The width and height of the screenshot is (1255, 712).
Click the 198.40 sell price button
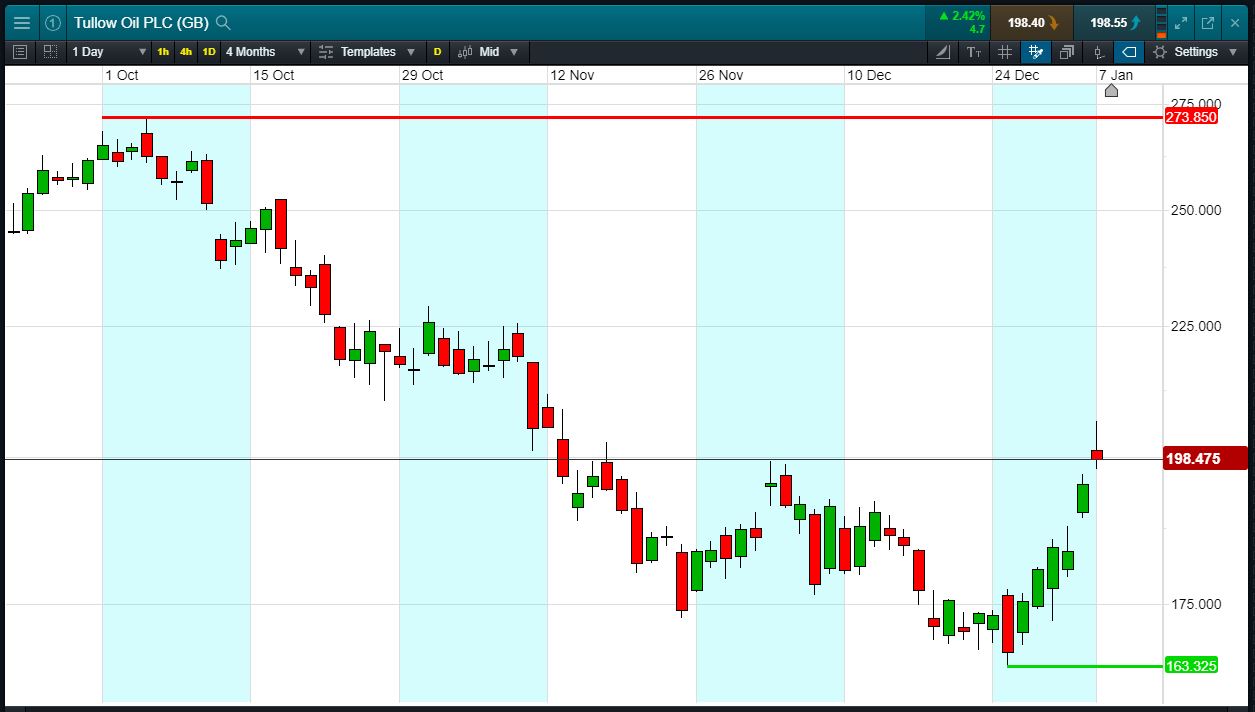(1032, 22)
